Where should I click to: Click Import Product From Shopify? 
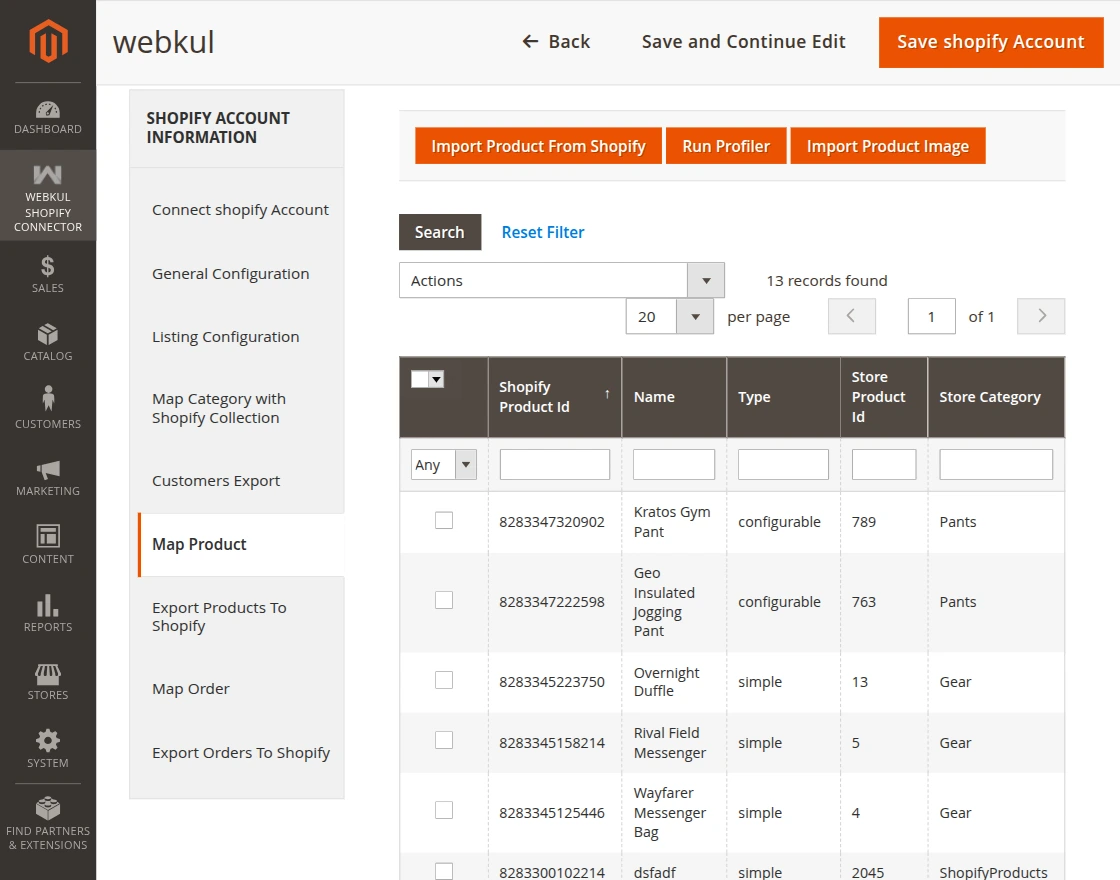(x=537, y=146)
